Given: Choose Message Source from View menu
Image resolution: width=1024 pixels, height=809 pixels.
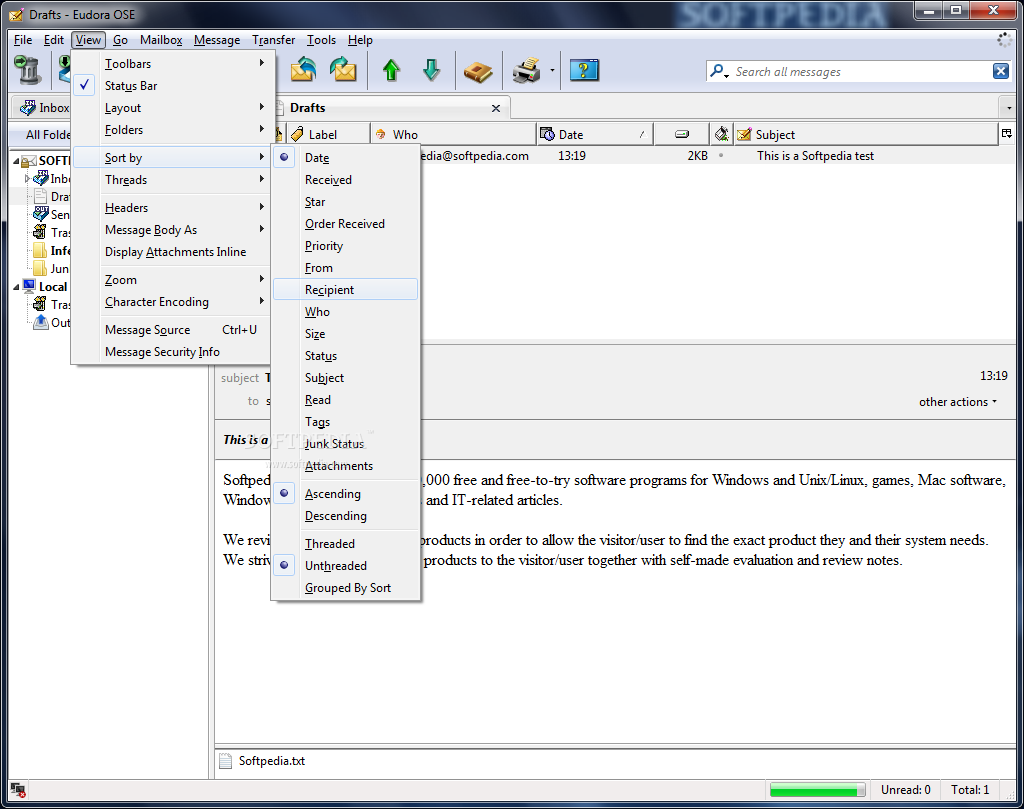Looking at the screenshot, I should pyautogui.click(x=173, y=330).
